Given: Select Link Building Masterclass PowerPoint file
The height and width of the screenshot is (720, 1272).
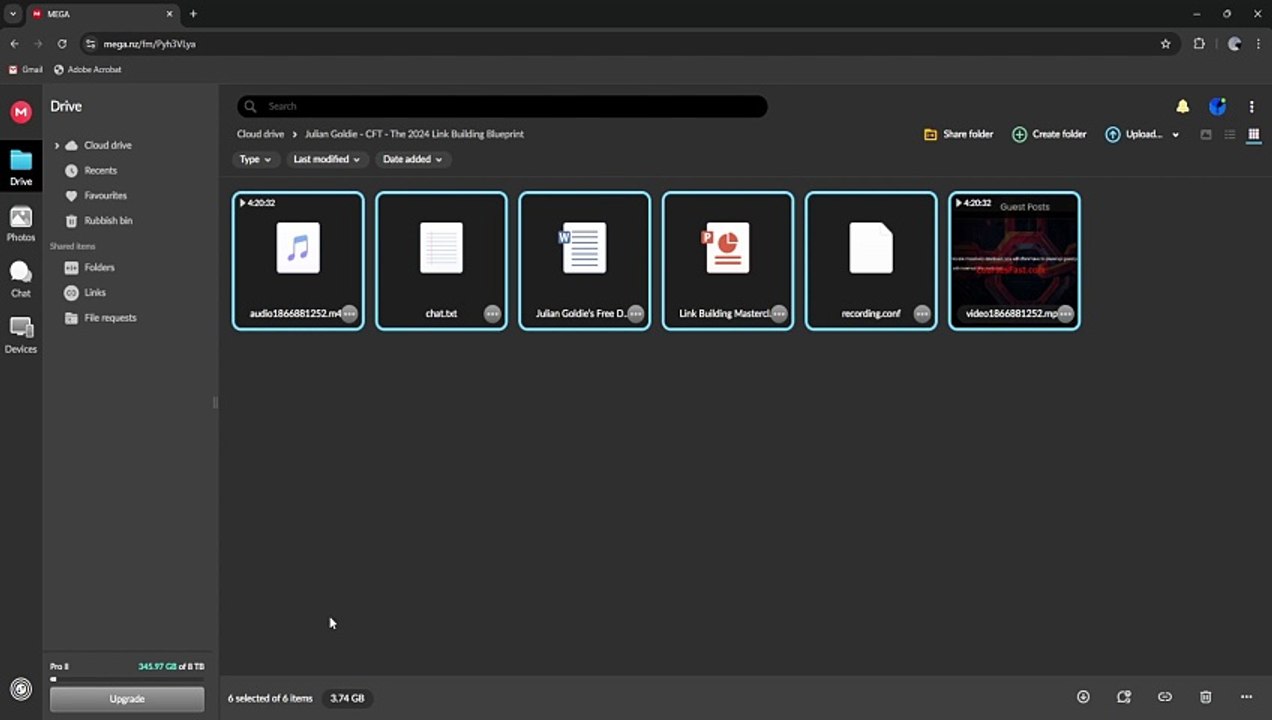Looking at the screenshot, I should [x=728, y=260].
